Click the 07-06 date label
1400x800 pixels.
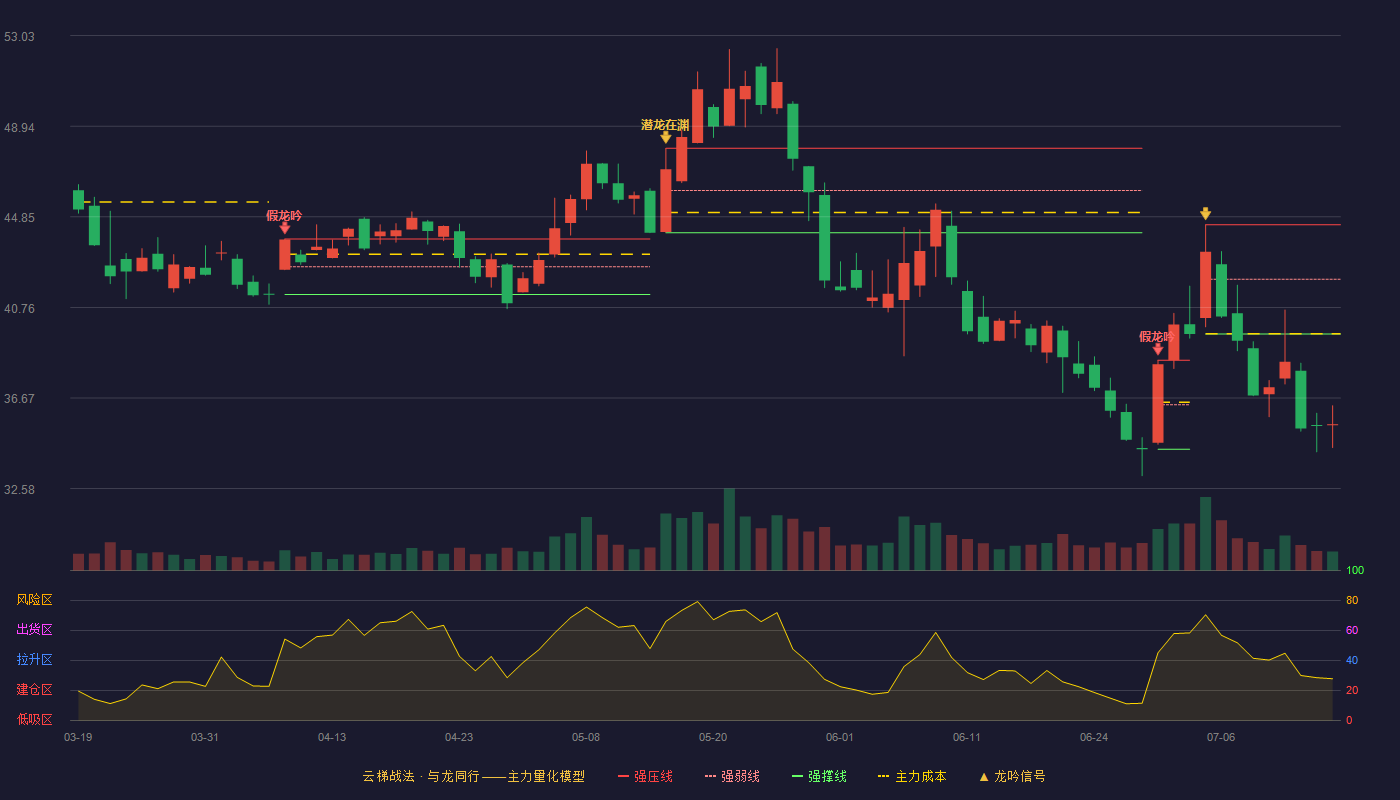tap(1221, 737)
